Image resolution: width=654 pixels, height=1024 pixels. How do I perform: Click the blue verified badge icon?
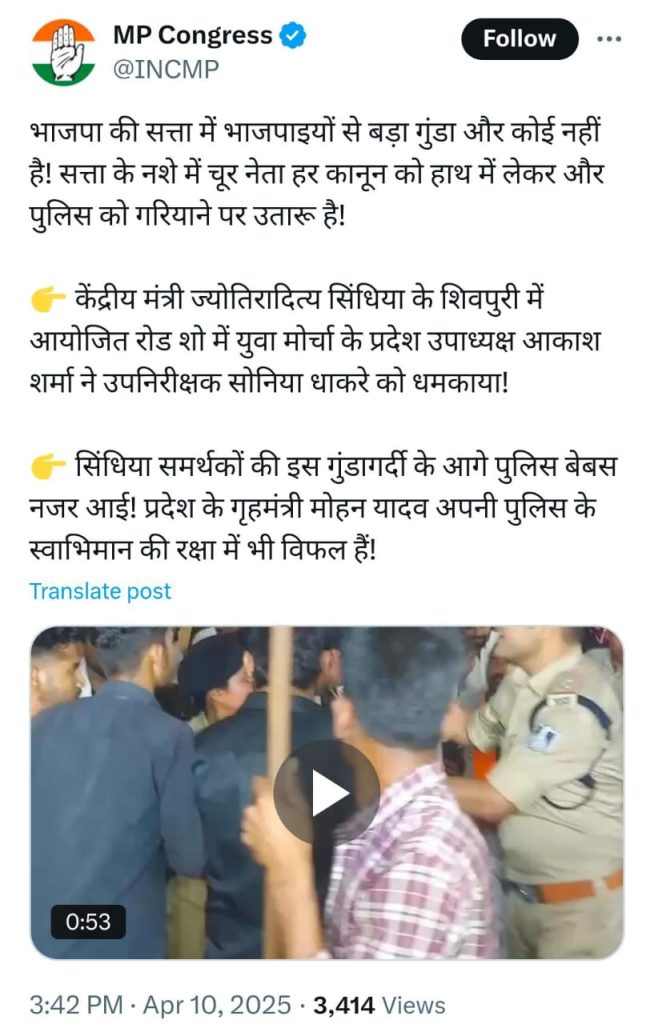292,35
